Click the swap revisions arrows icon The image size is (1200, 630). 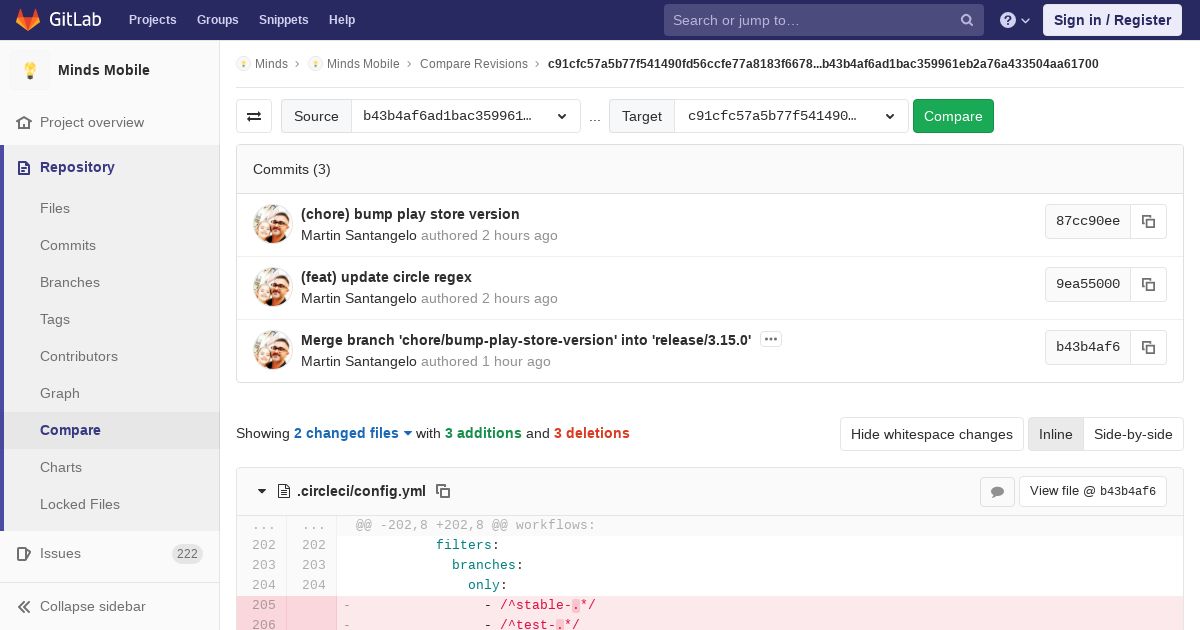pos(254,116)
